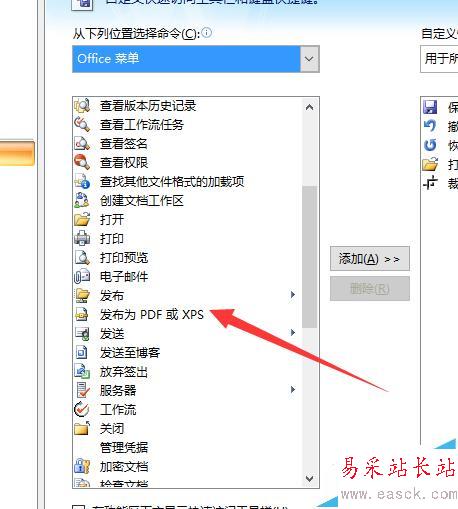This screenshot has width=458, height=509.
Task: Click the Encrypt Document lock icon
Action: click(82, 466)
